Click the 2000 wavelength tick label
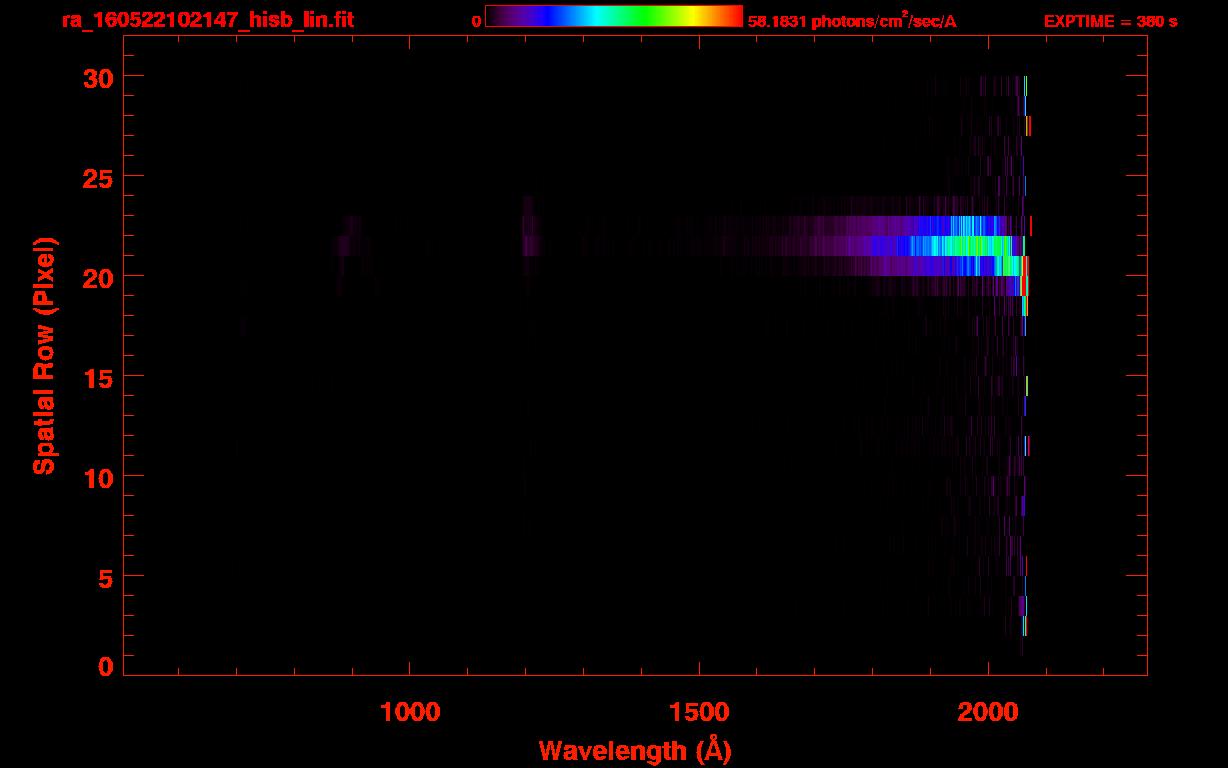 tap(988, 711)
